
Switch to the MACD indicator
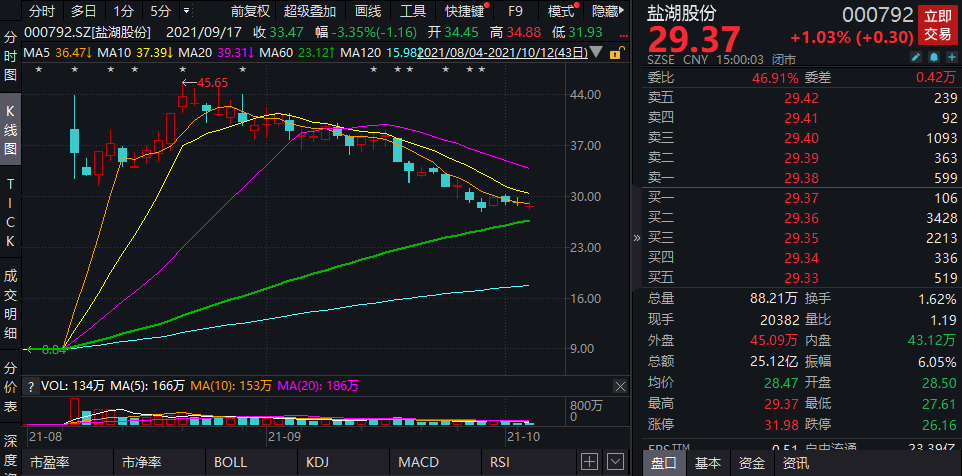click(416, 462)
